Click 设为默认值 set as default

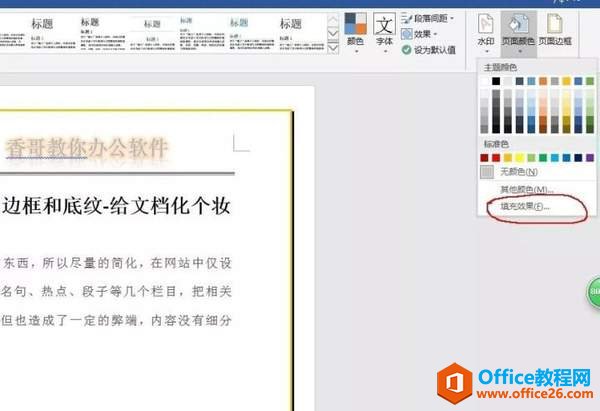pos(429,50)
